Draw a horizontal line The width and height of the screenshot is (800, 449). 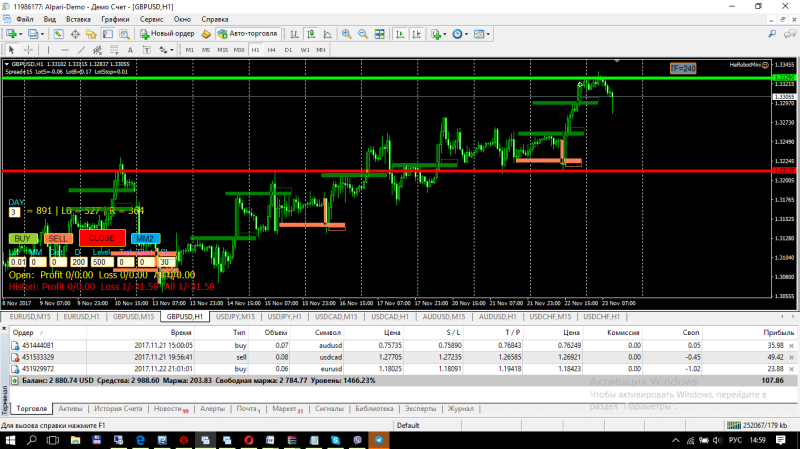click(x=65, y=50)
